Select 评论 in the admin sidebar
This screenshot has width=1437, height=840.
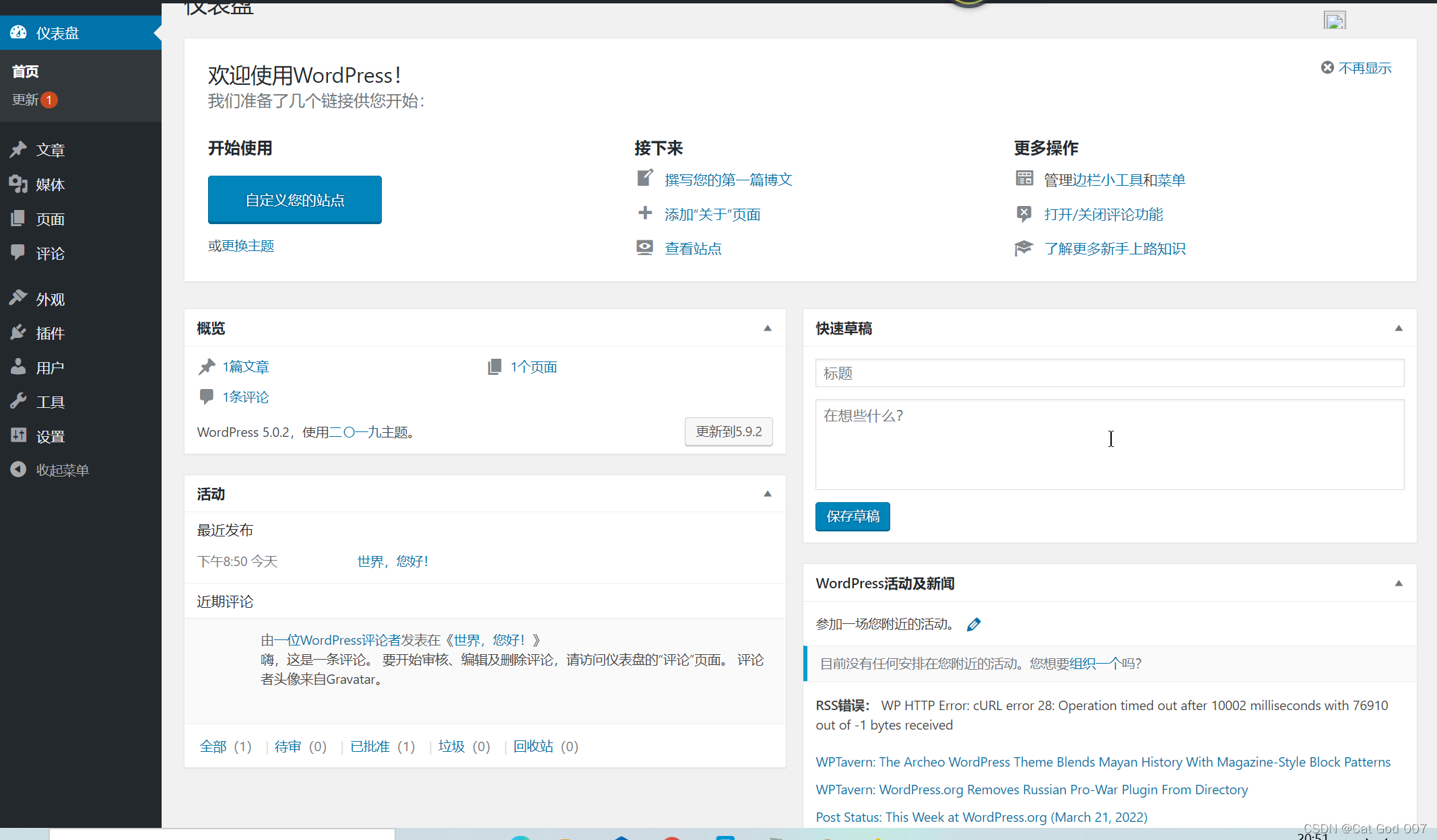click(50, 254)
